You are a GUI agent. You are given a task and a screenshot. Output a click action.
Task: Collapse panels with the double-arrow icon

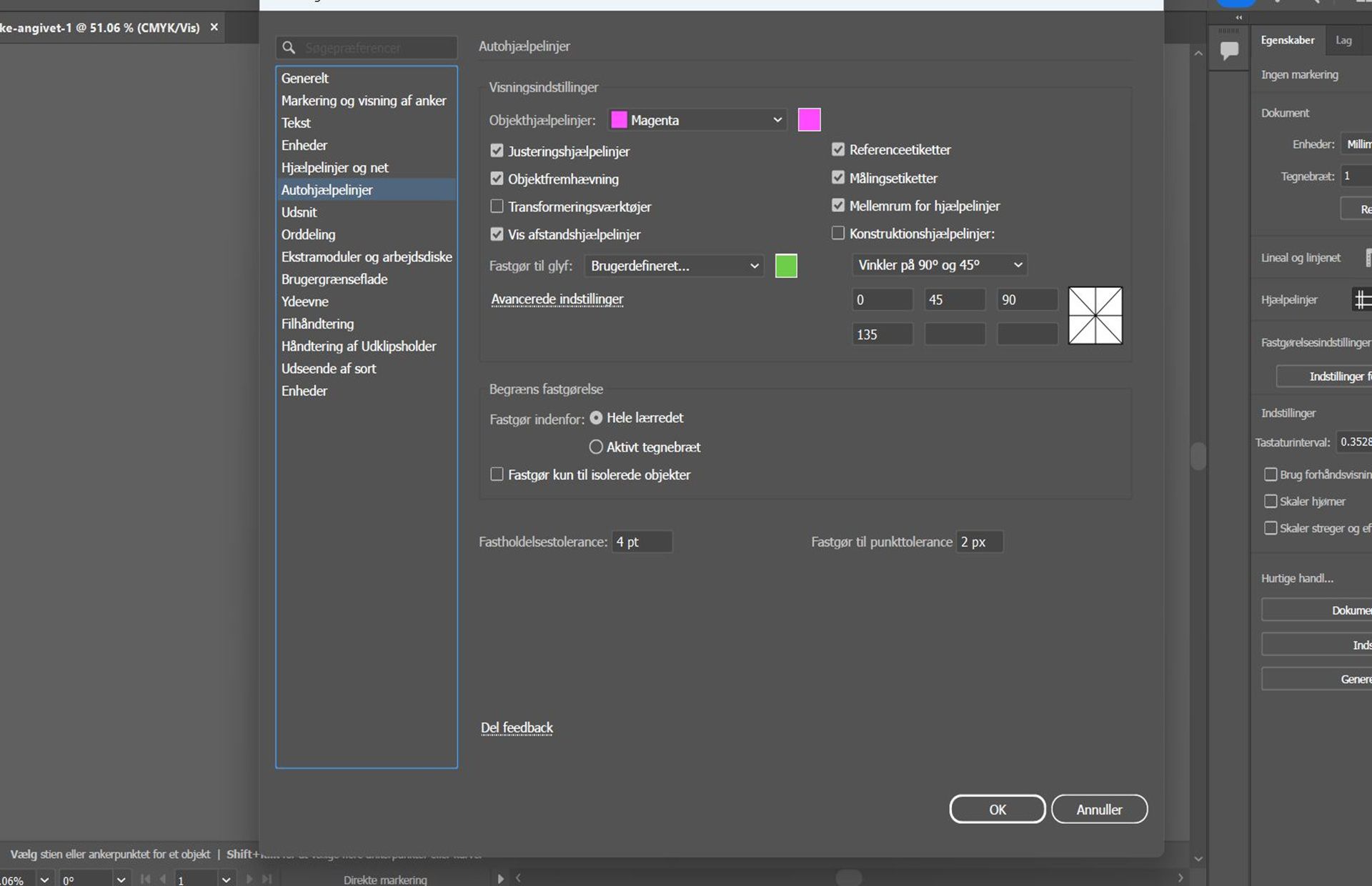coord(1239,18)
